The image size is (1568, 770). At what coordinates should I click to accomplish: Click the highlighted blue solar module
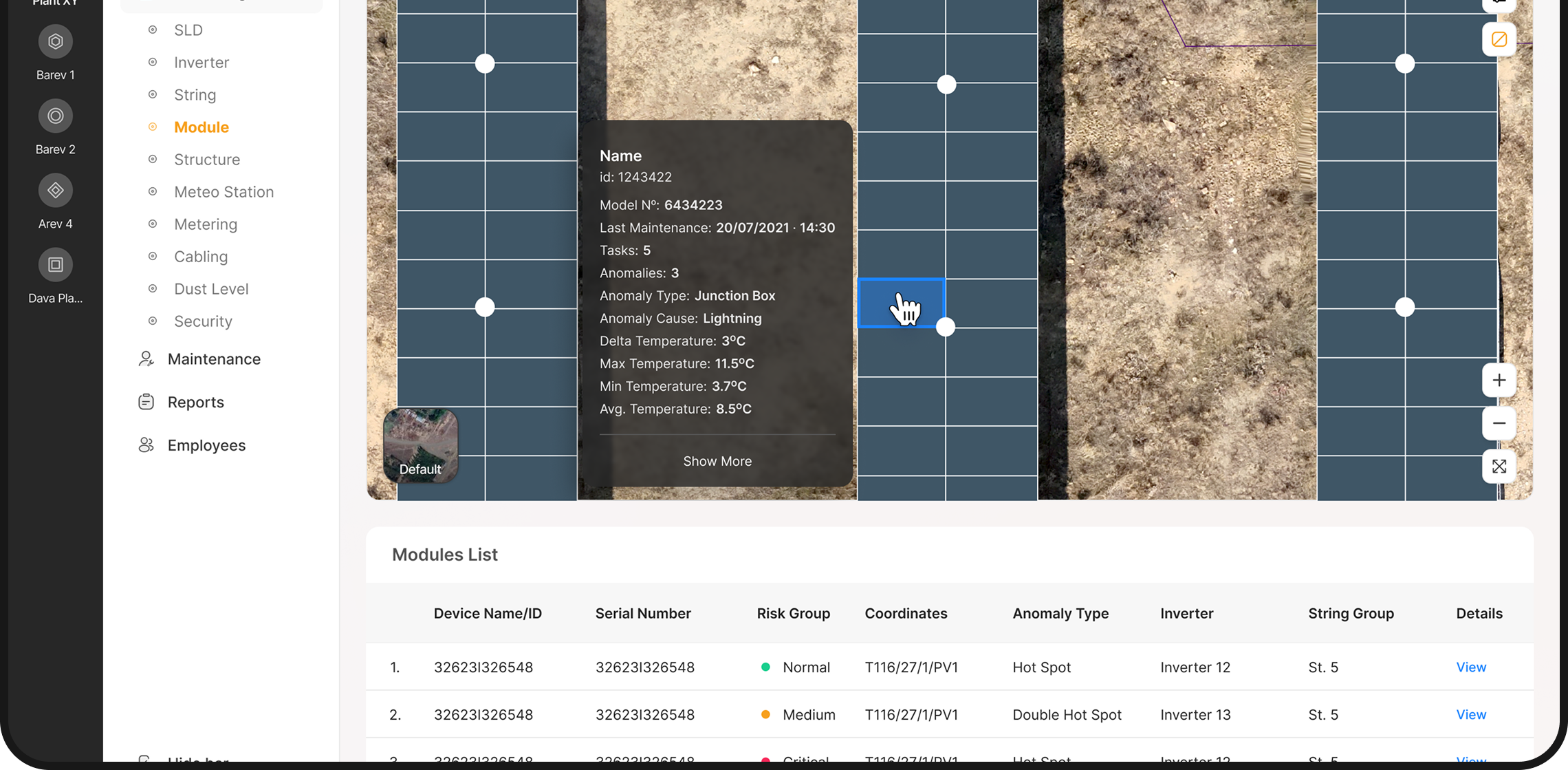(x=900, y=303)
